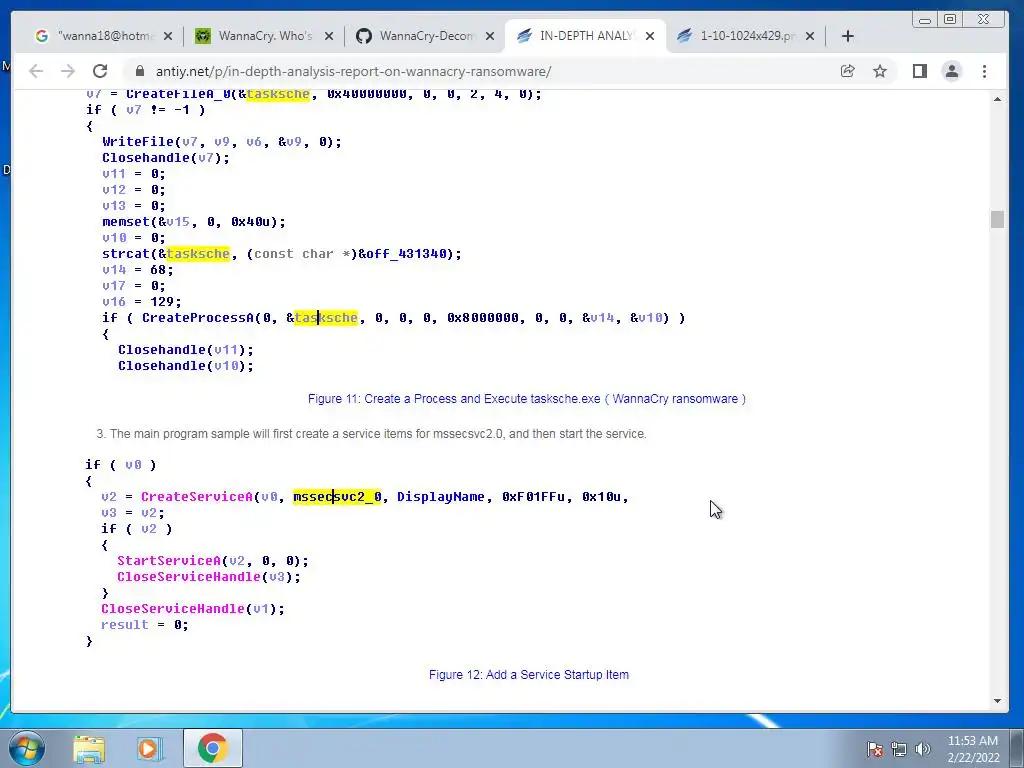Close the IN-DEPTH ANALY tab
Screen dimensions: 1024x768
(x=650, y=36)
